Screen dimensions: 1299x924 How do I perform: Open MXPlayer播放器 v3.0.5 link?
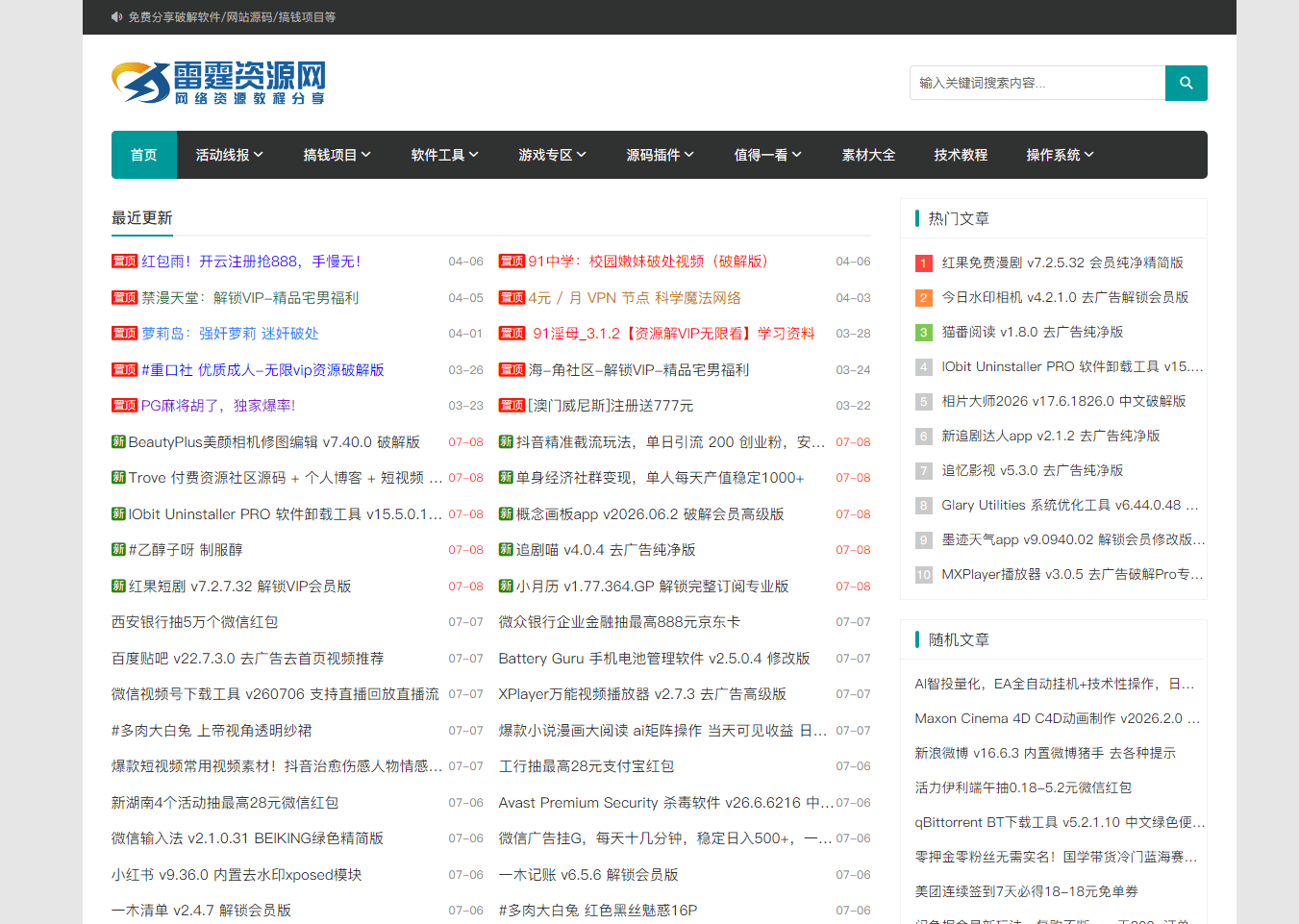click(x=1072, y=575)
